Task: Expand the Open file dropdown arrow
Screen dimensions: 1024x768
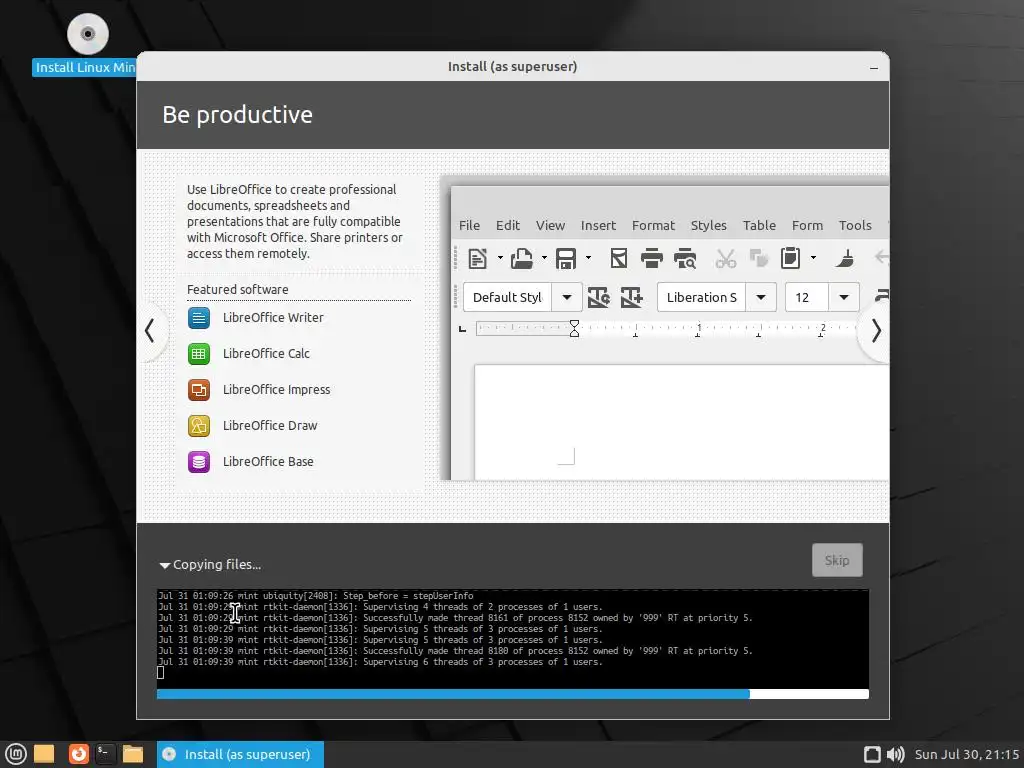Action: tap(544, 258)
